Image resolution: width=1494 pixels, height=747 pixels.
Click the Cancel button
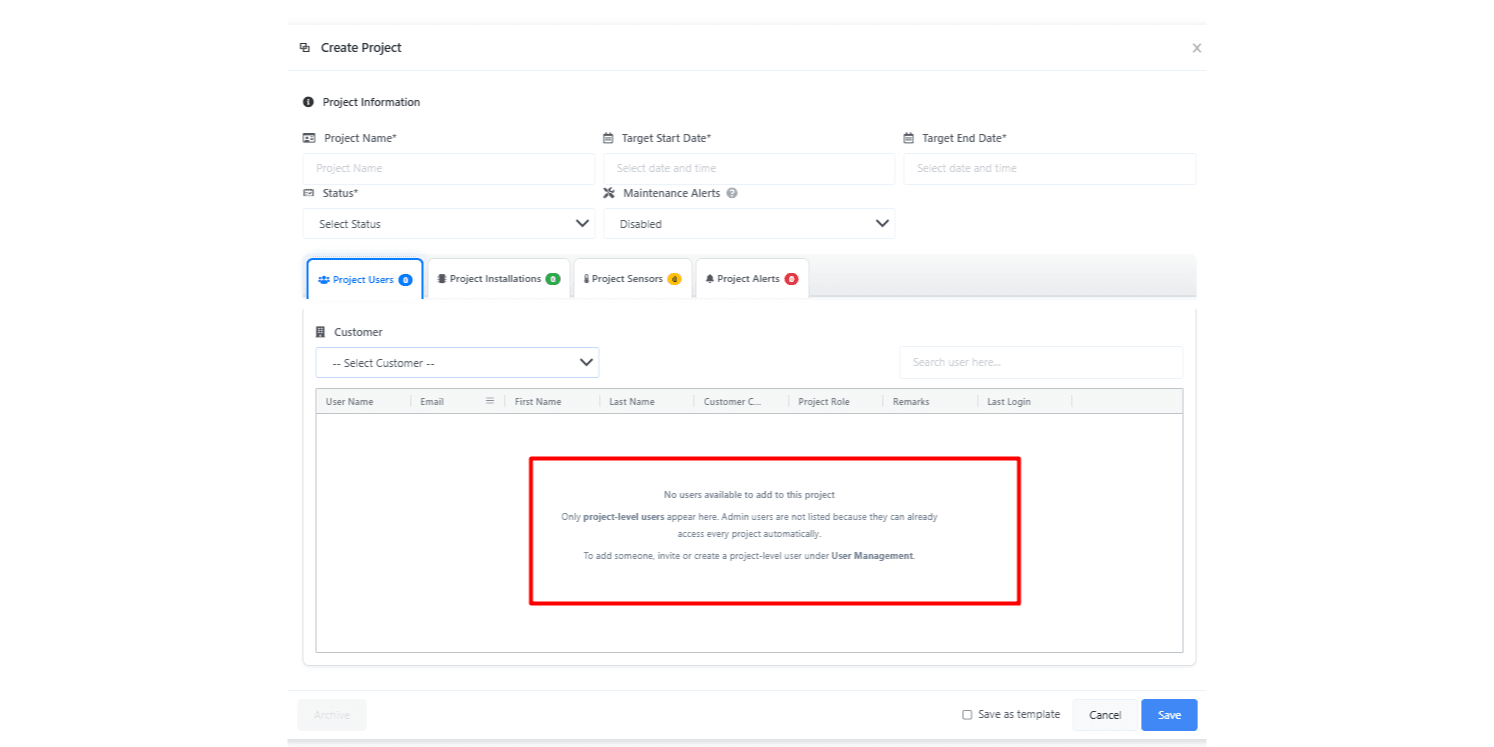1105,715
